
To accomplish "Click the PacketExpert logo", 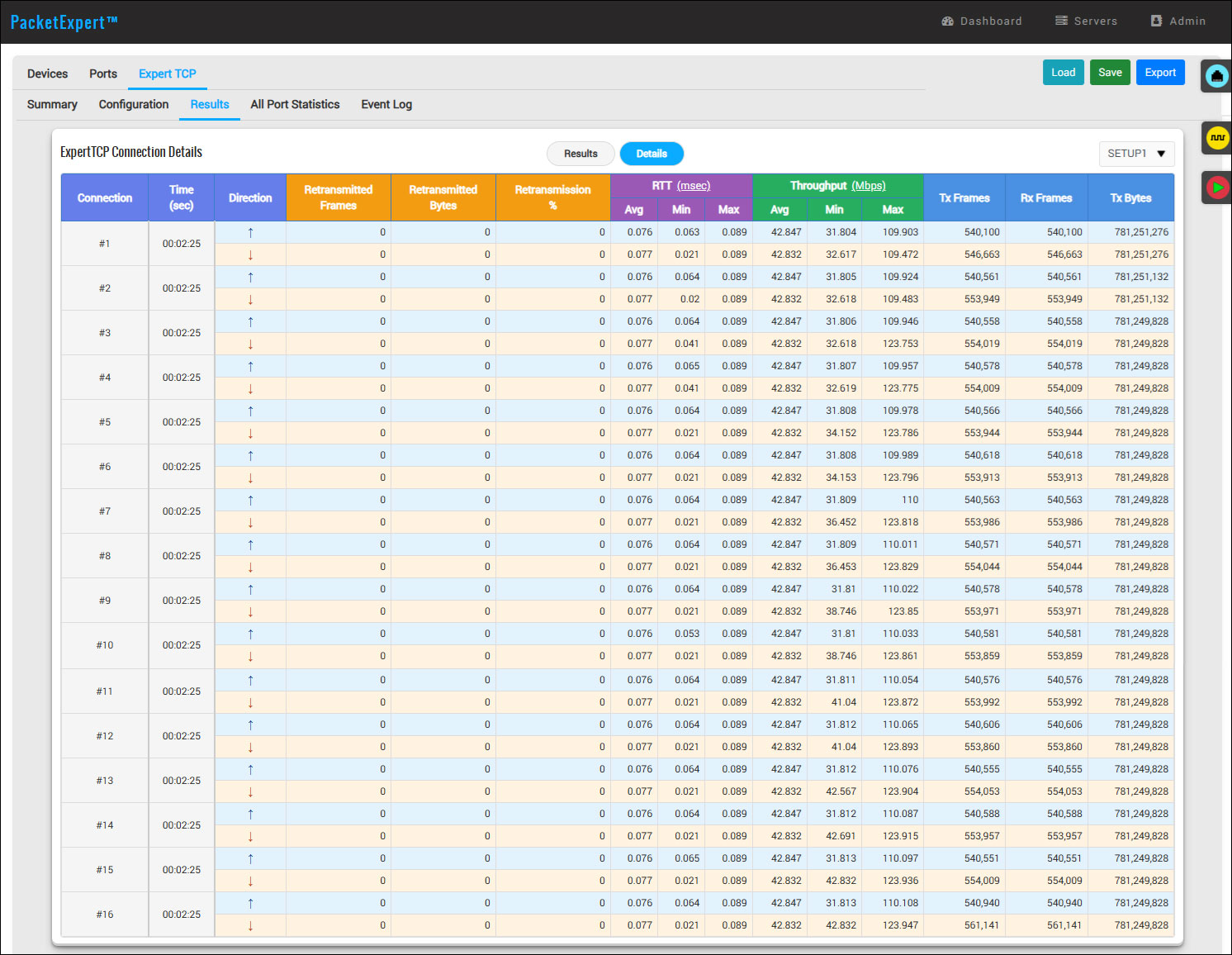I will tap(64, 22).
